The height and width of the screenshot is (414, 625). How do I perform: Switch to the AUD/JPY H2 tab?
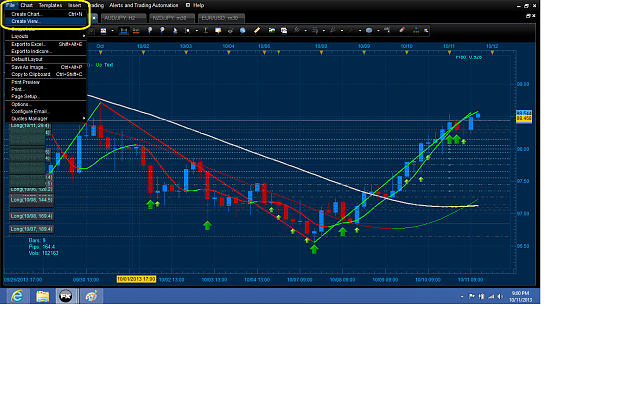click(x=122, y=18)
